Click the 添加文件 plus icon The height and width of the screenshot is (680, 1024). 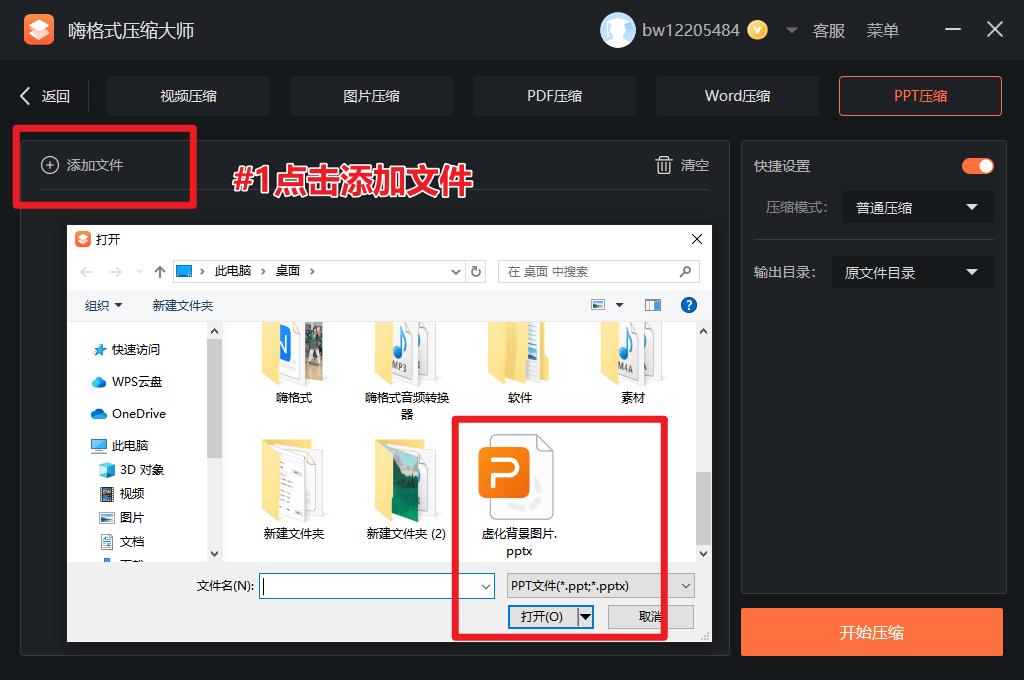[x=49, y=165]
